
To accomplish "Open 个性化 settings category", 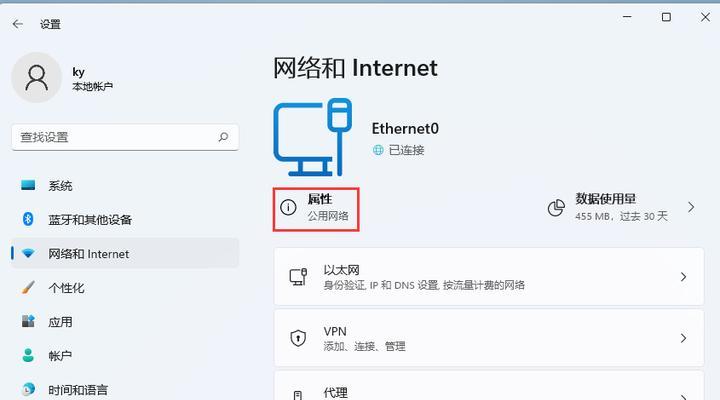I will [x=125, y=288].
